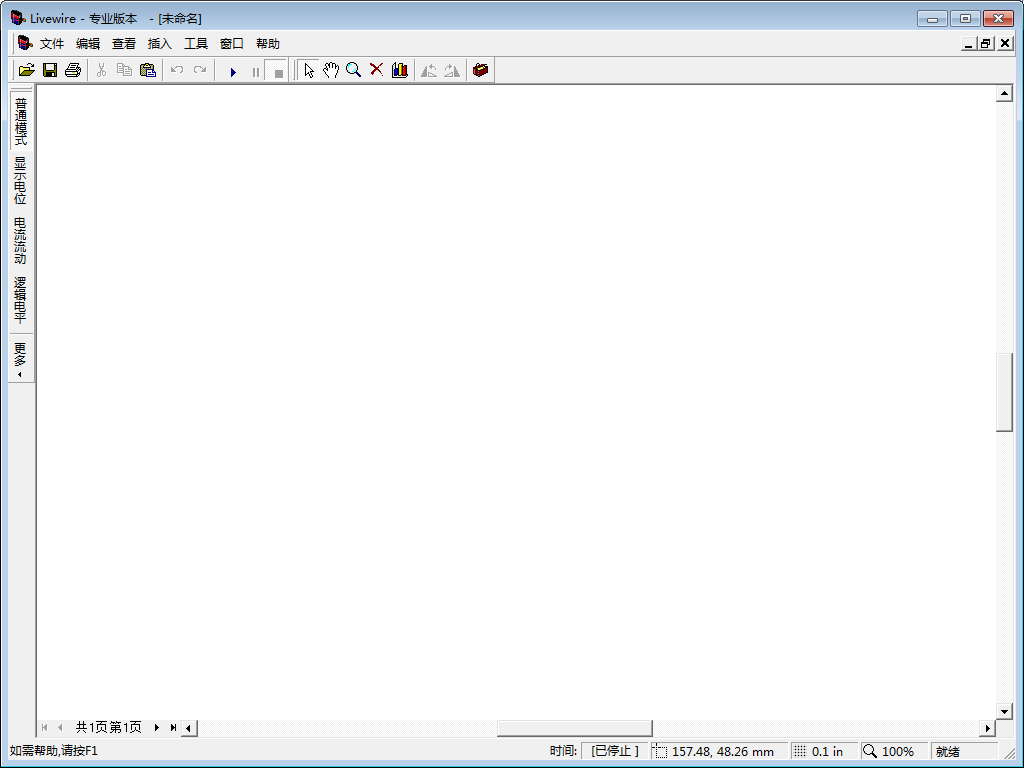Select the hand pan tool

pos(331,70)
